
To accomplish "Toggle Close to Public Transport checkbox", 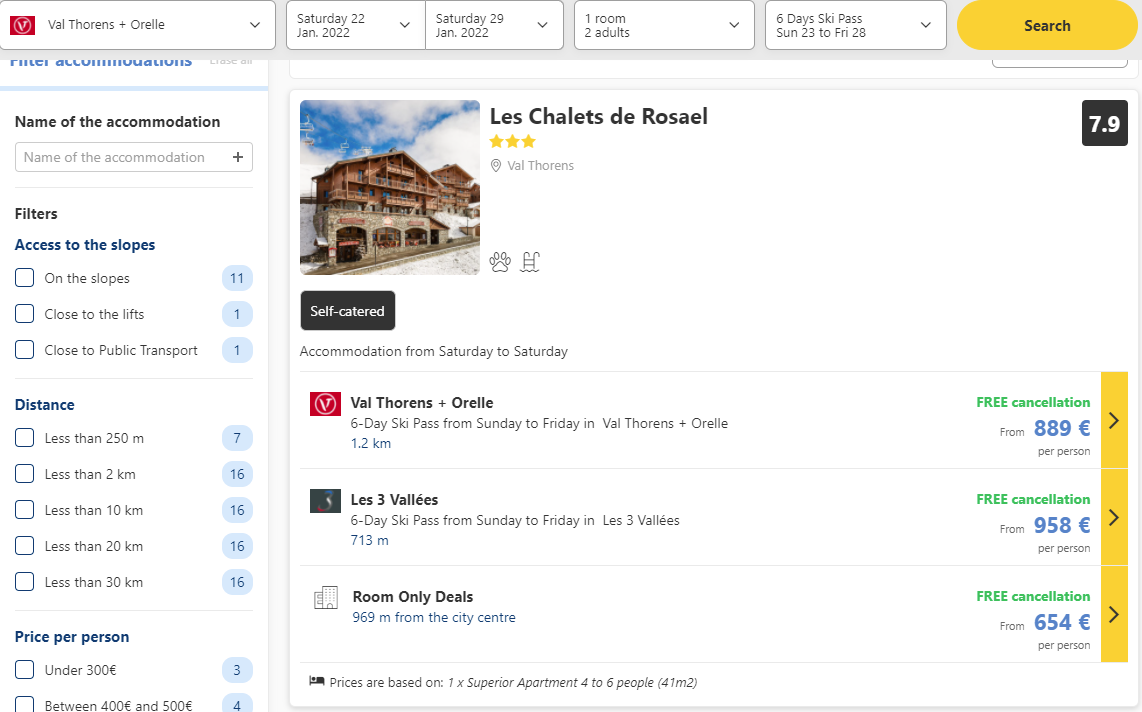I will pyautogui.click(x=25, y=350).
